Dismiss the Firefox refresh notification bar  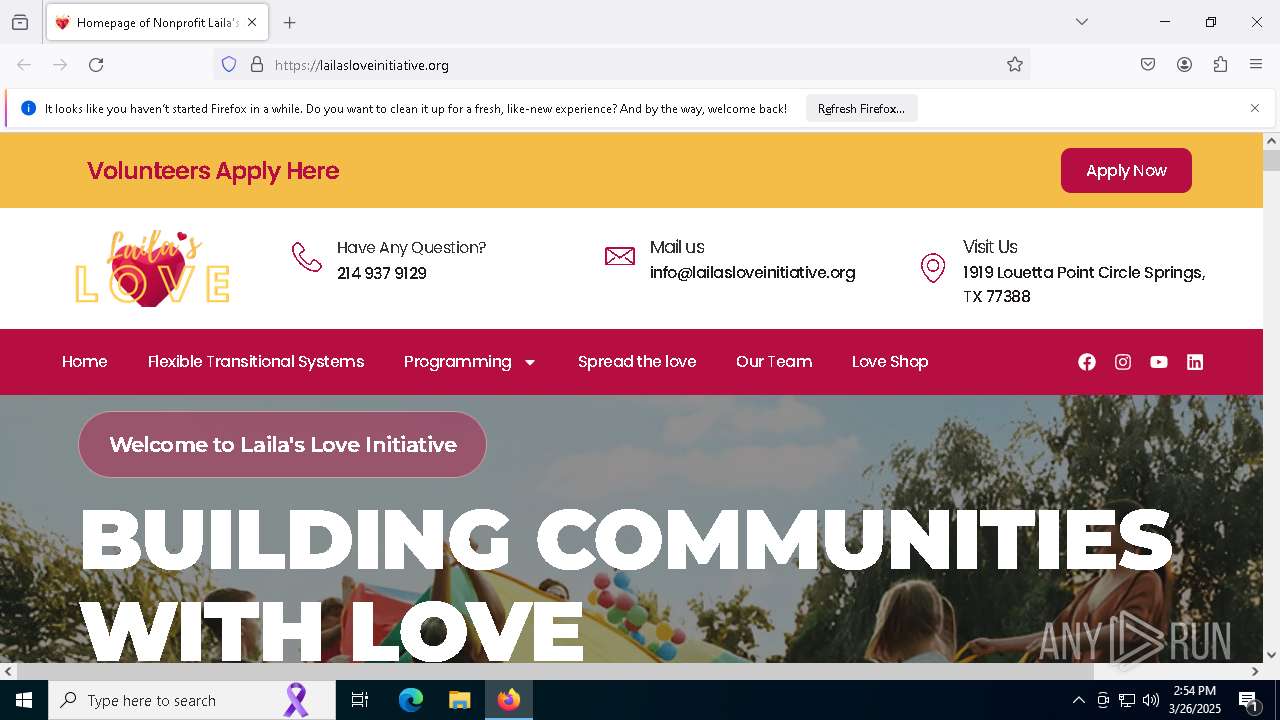1255,108
